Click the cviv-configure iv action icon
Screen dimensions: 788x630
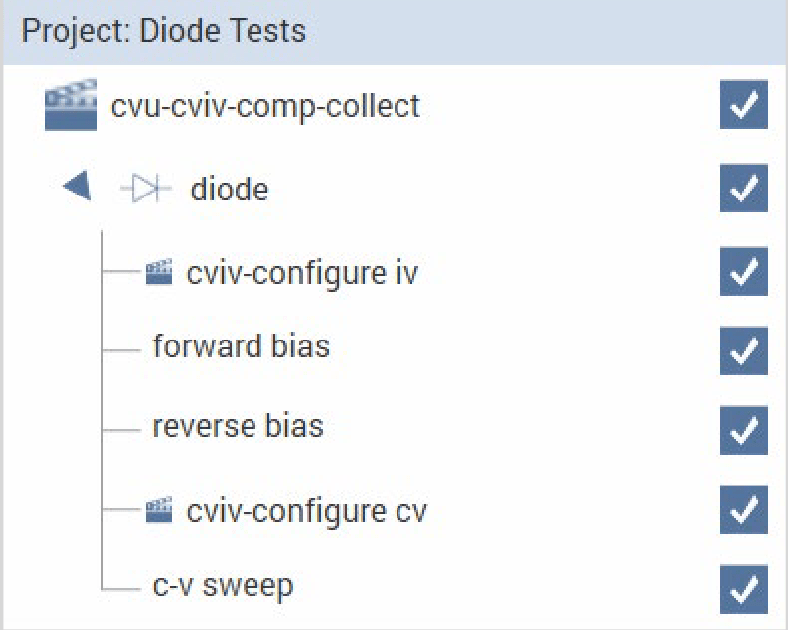point(160,272)
